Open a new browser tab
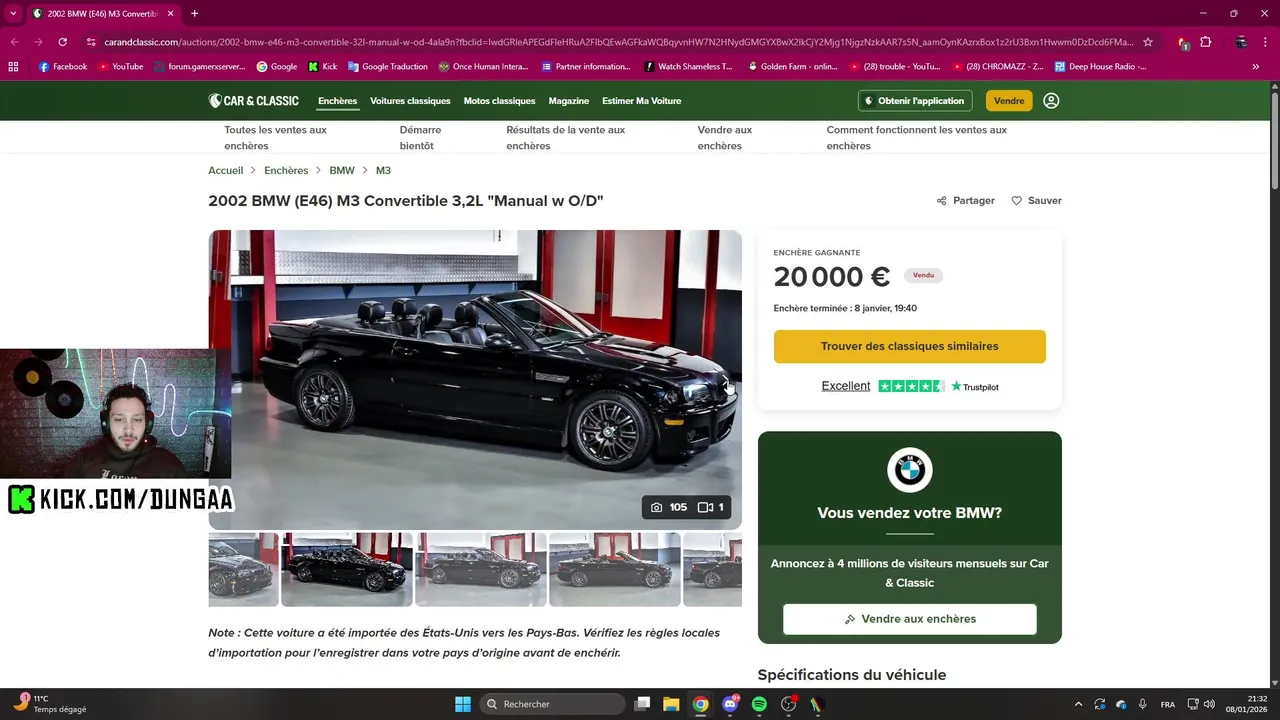Viewport: 1280px width, 720px height. (x=194, y=13)
